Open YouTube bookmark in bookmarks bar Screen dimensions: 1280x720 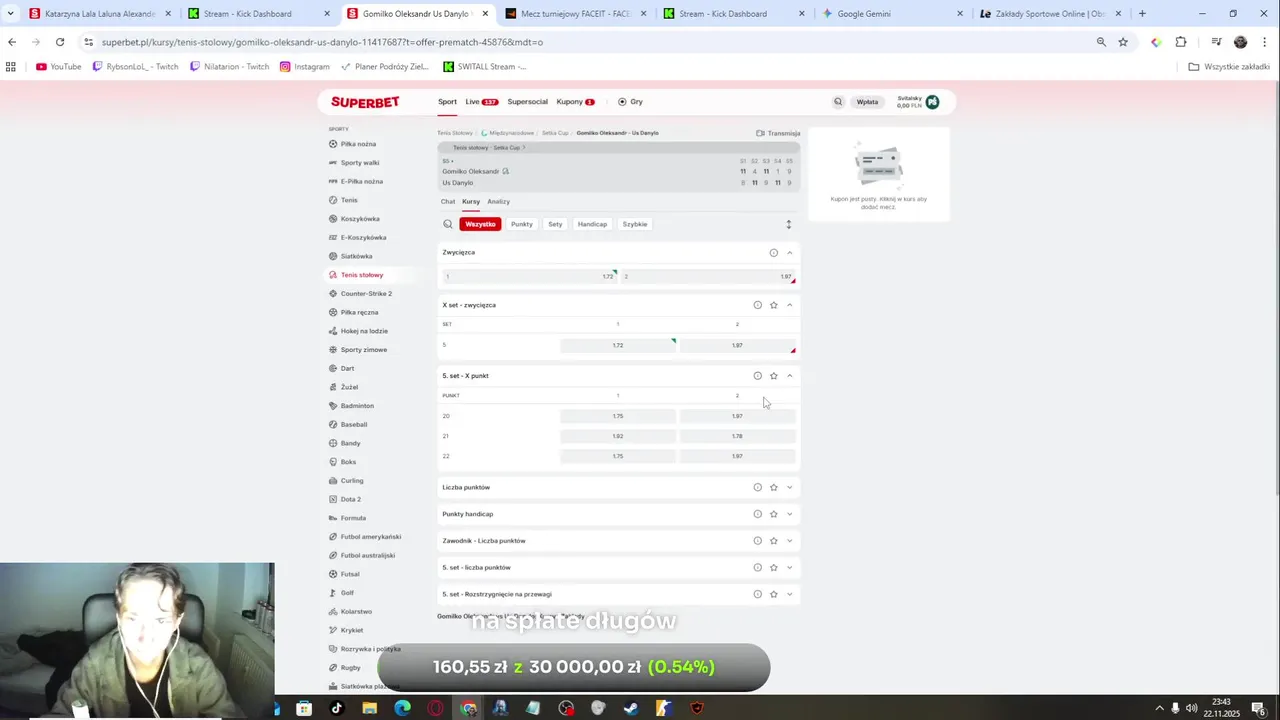click(x=59, y=67)
